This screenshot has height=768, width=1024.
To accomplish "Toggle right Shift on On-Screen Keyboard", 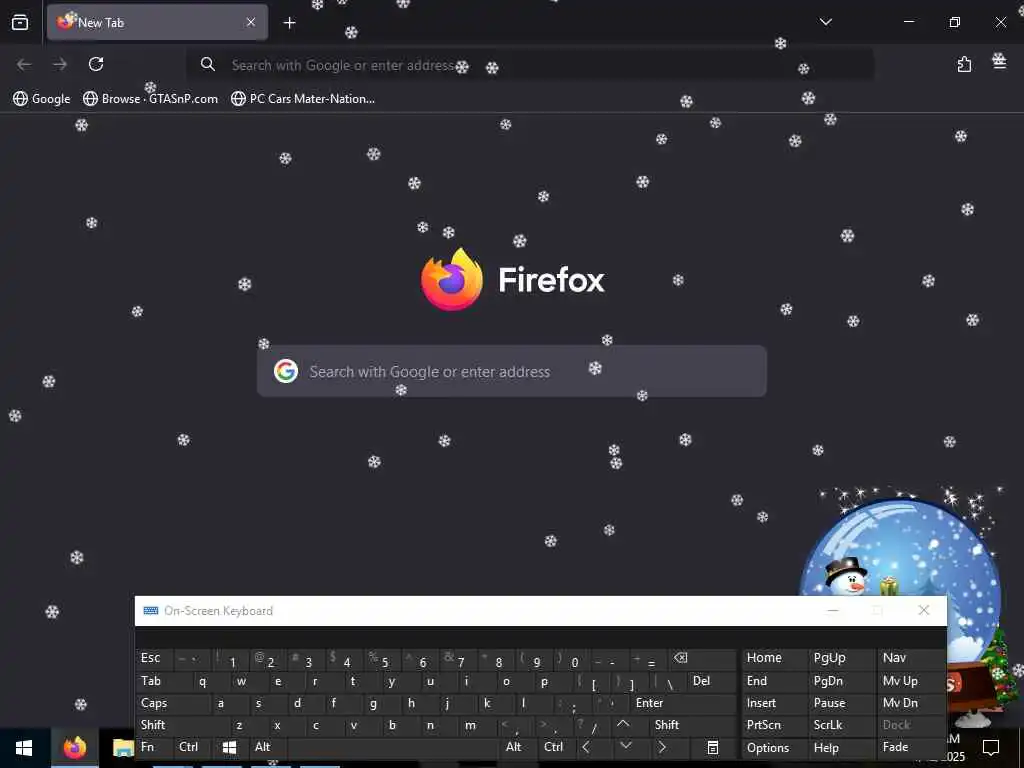I will [x=694, y=725].
